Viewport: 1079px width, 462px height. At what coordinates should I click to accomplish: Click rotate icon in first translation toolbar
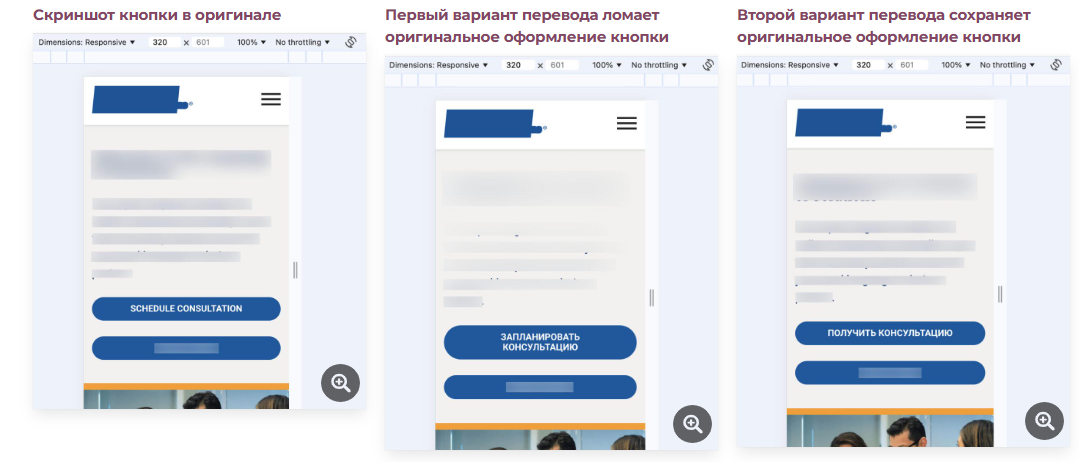(708, 65)
